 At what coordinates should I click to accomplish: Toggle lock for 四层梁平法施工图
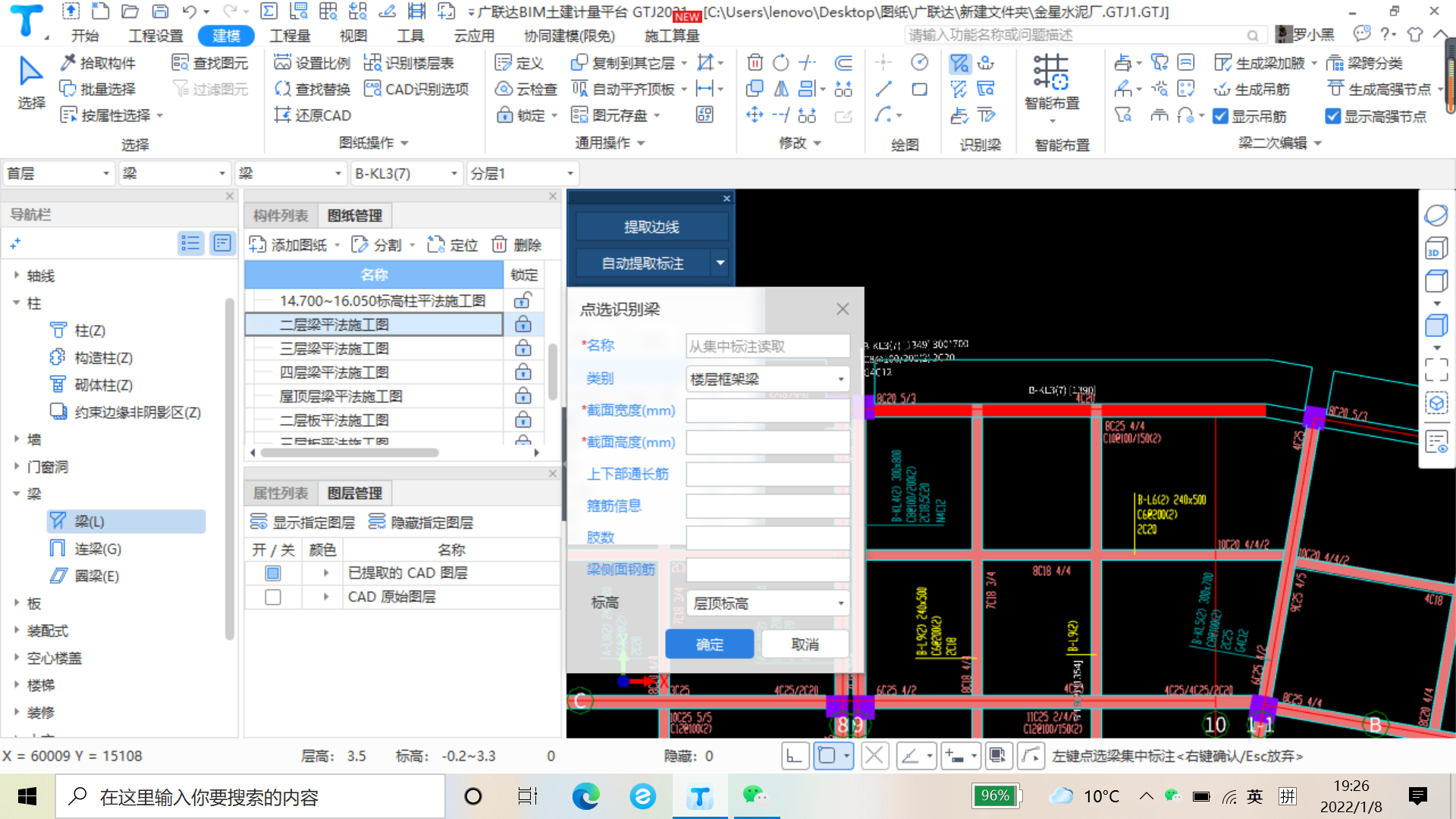pyautogui.click(x=523, y=372)
